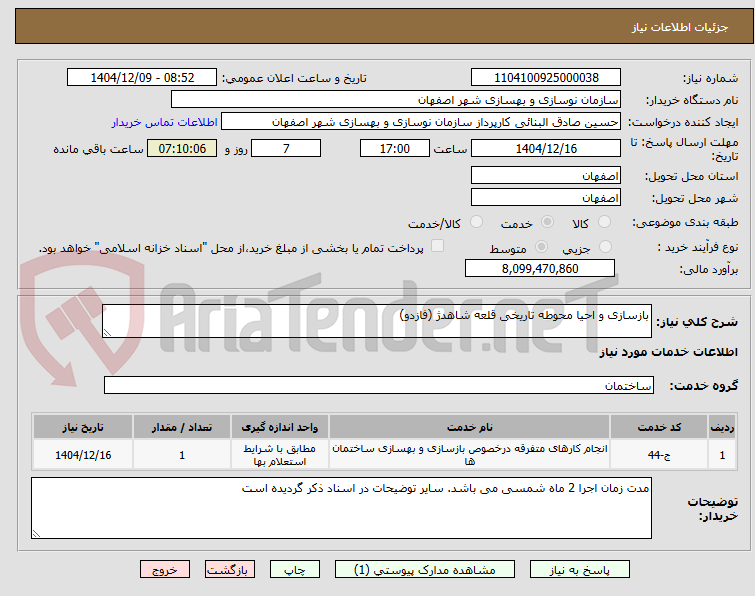Viewport: 755px width, 596px height.
Task: Click the delivery province field اصفهان
Action: [x=546, y=175]
